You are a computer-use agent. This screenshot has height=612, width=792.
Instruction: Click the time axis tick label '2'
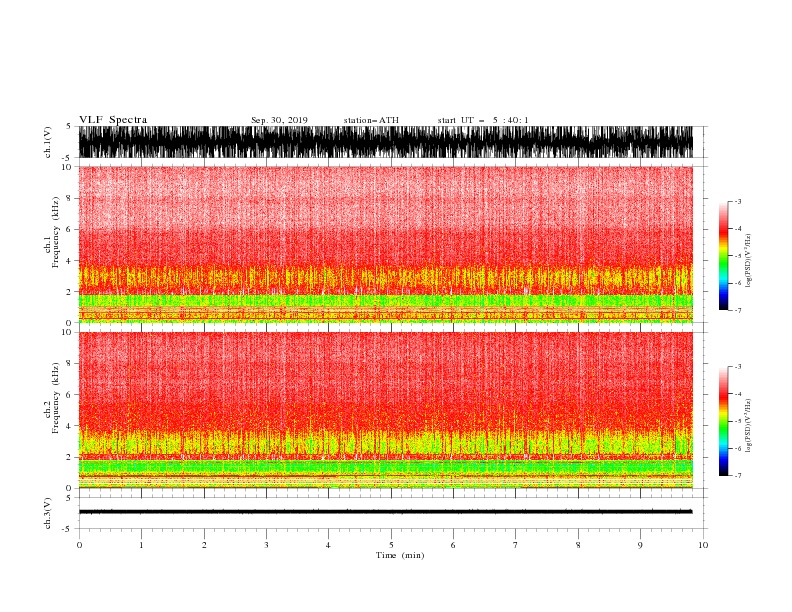204,545
